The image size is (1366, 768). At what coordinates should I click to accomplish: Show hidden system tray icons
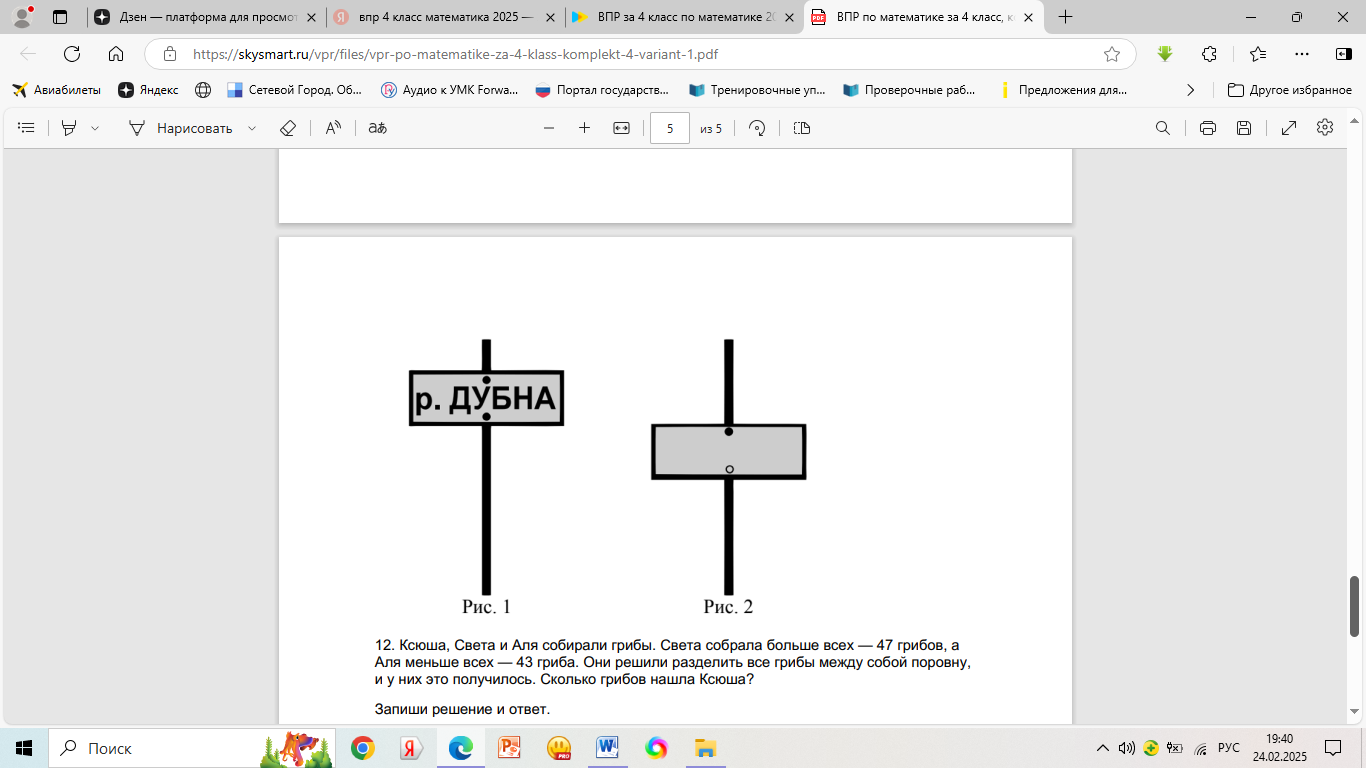tap(1102, 748)
